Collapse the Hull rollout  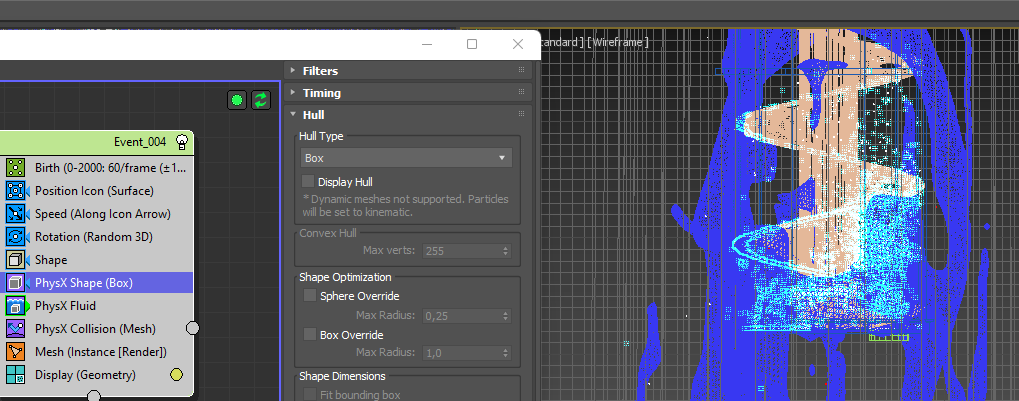coord(313,115)
